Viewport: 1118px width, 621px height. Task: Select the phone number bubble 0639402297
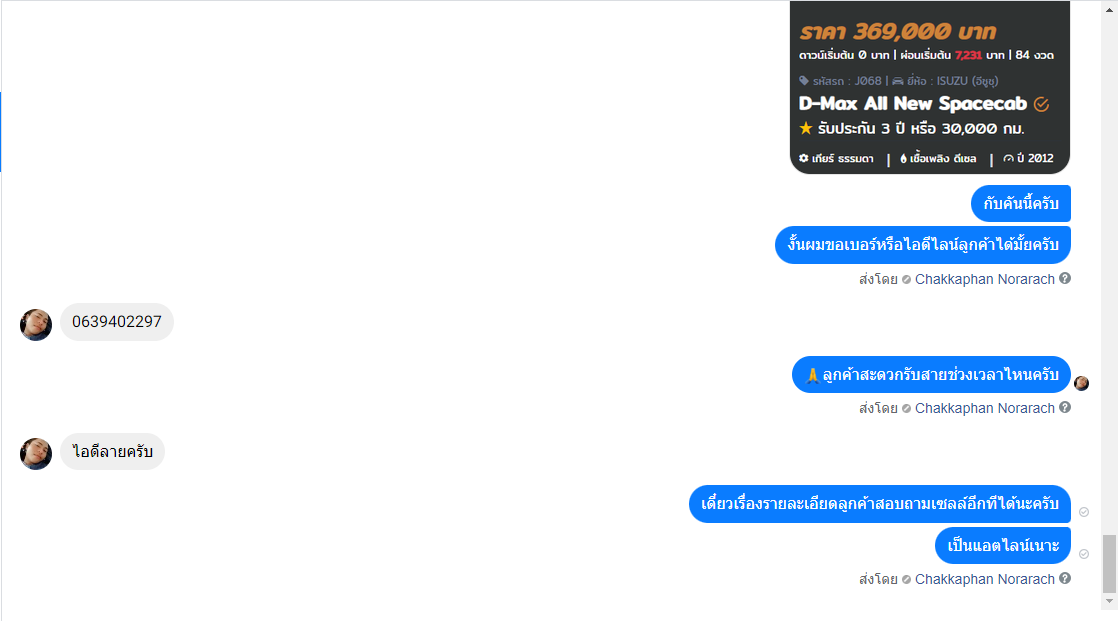coord(117,322)
